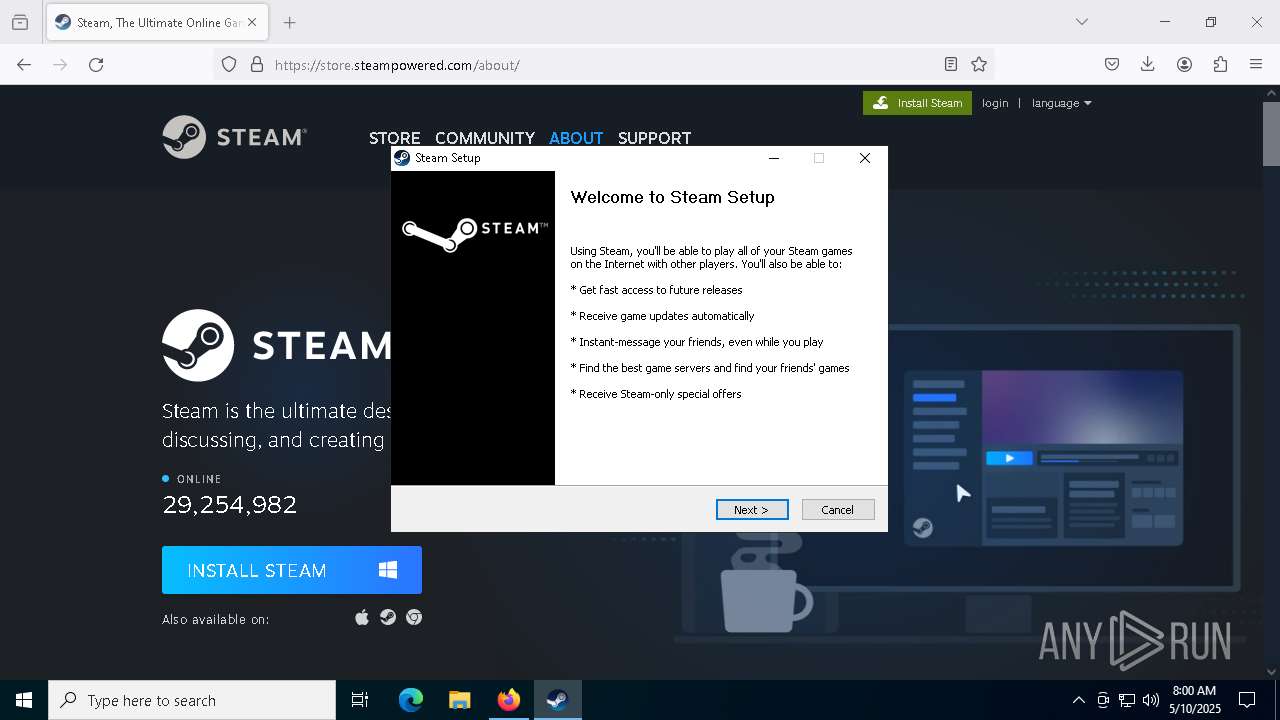Click the Steam logo in header
Screen dimensions: 1280x720
point(234,137)
